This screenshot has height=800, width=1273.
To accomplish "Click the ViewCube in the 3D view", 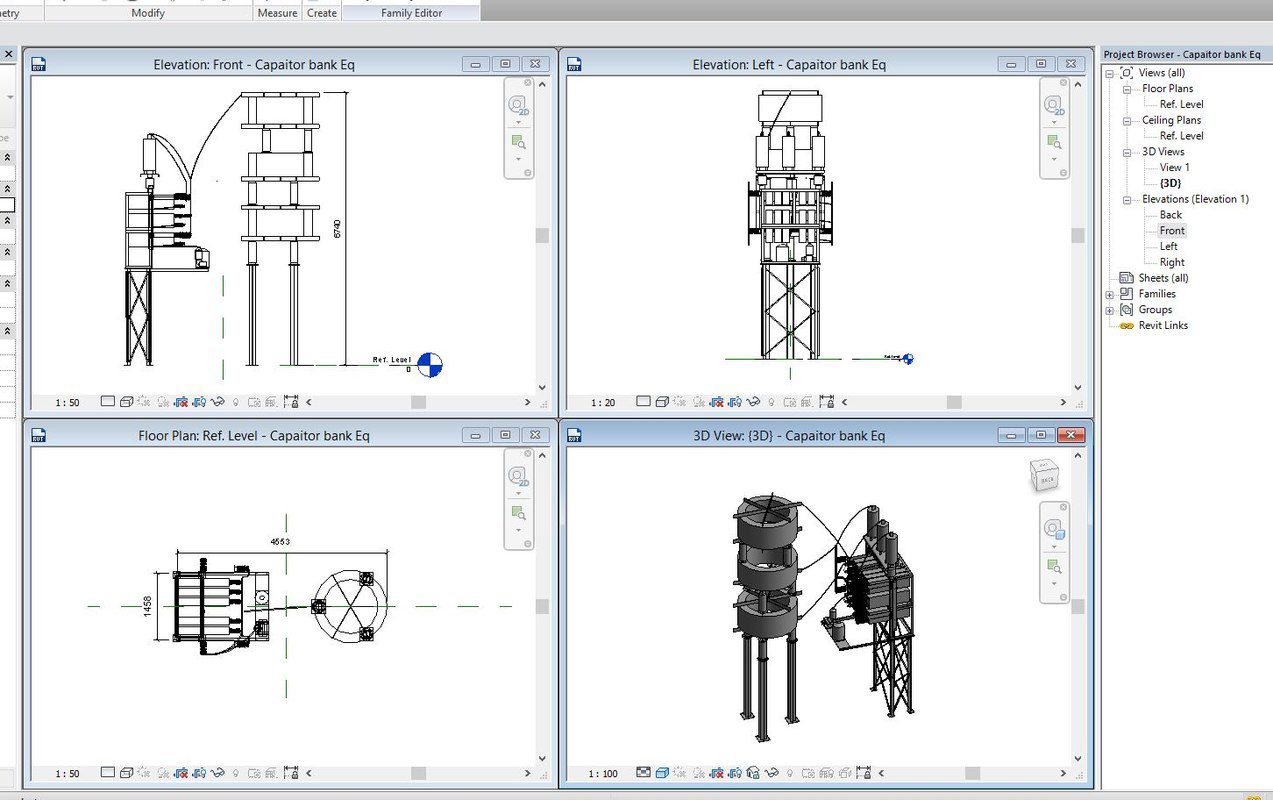I will point(1044,476).
